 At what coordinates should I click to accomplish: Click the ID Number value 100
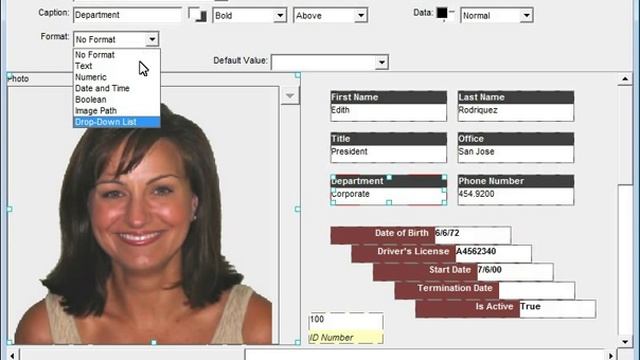point(346,322)
